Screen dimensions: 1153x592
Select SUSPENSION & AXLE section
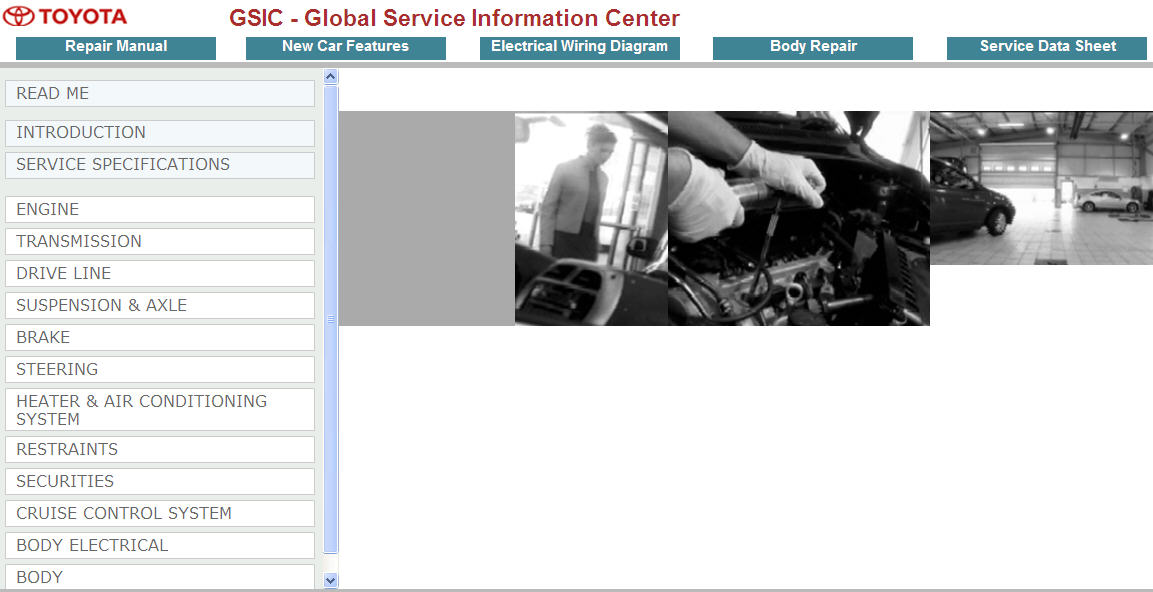click(160, 305)
